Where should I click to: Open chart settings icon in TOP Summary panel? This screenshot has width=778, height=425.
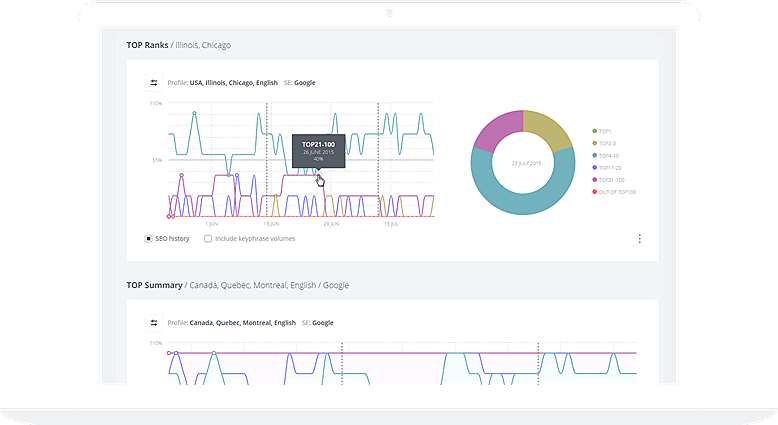154,323
